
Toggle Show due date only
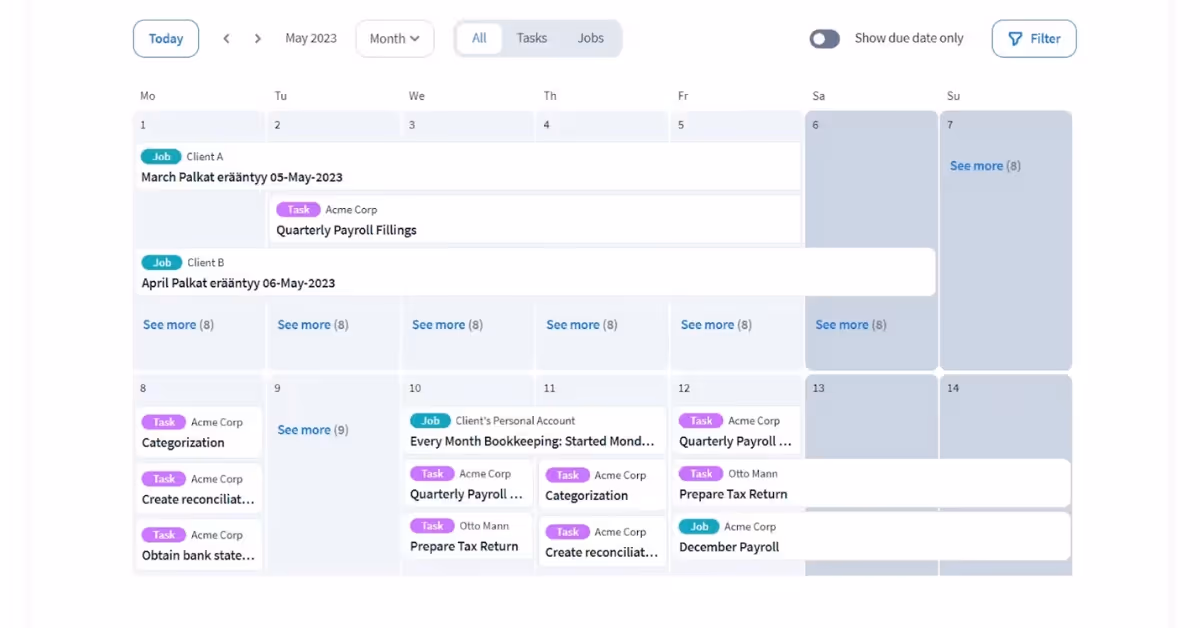click(x=824, y=38)
